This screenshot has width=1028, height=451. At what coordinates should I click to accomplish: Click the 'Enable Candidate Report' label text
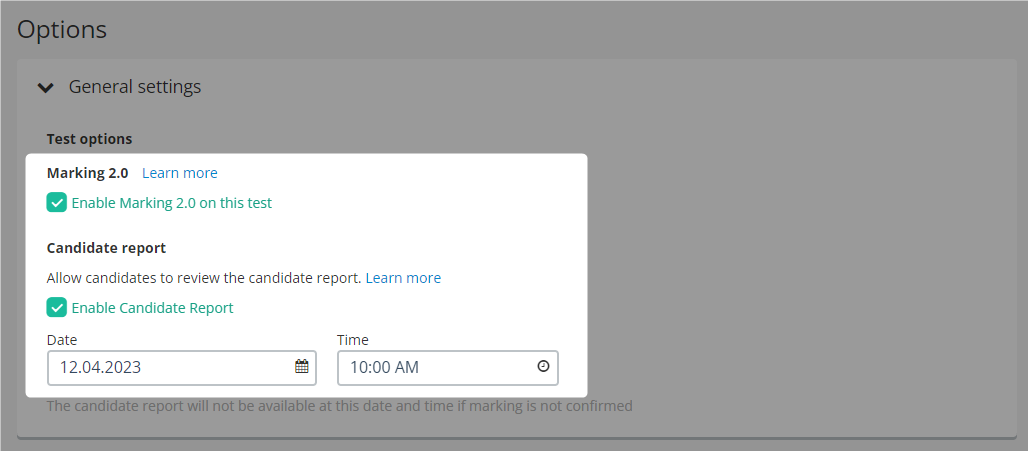click(x=152, y=308)
